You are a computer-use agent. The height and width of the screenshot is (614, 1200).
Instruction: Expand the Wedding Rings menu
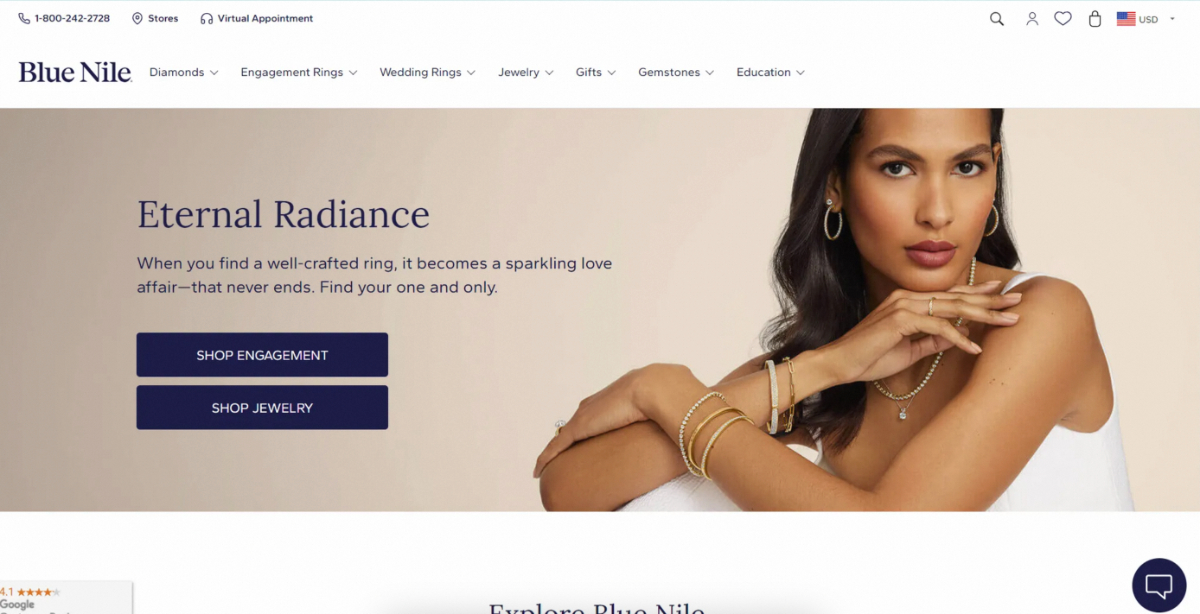(427, 72)
